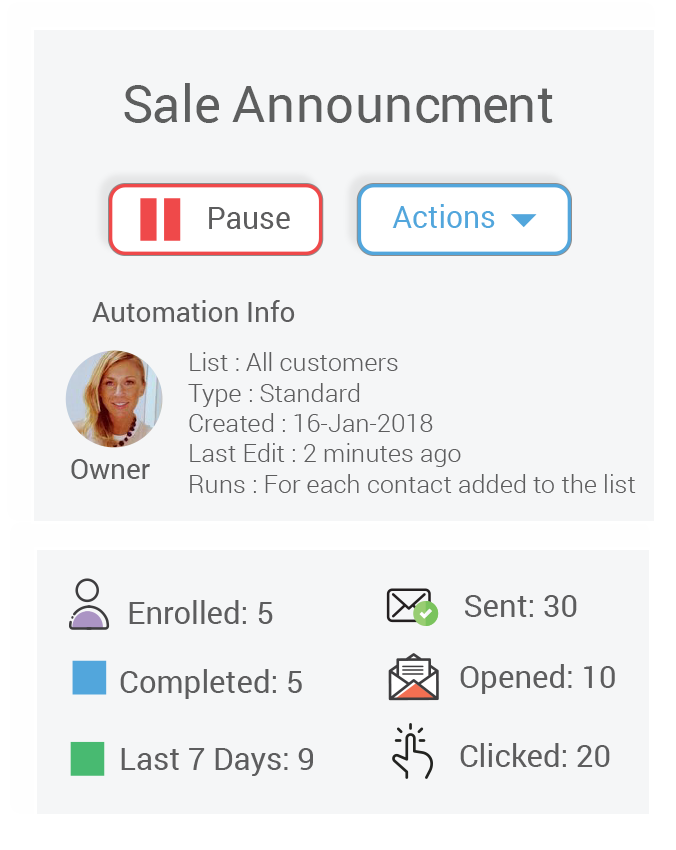The width and height of the screenshot is (676, 850).
Task: Click the enrolled person icon
Action: tap(88, 604)
